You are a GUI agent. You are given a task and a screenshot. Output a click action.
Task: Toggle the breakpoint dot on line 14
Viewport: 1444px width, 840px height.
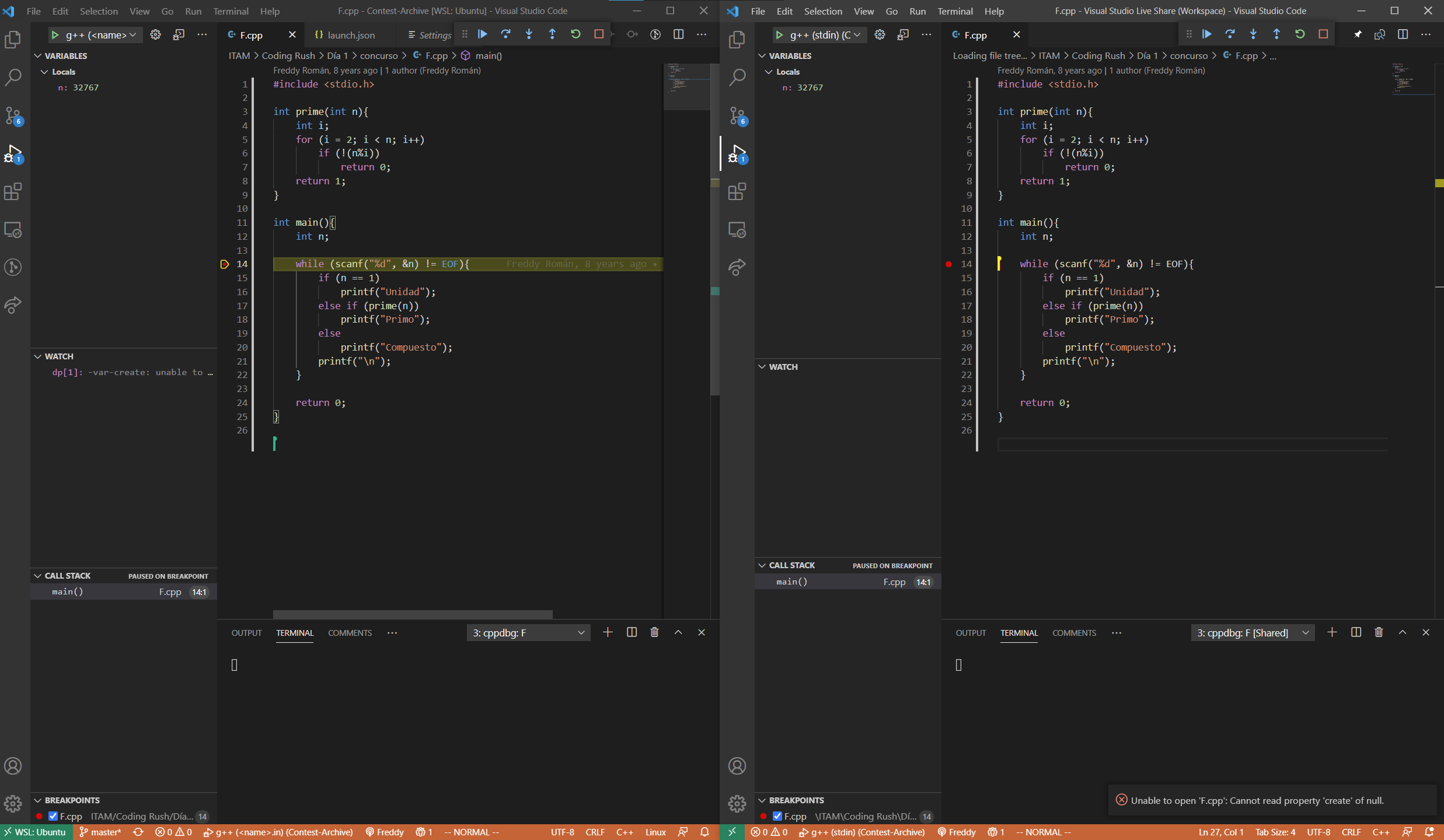coord(225,264)
